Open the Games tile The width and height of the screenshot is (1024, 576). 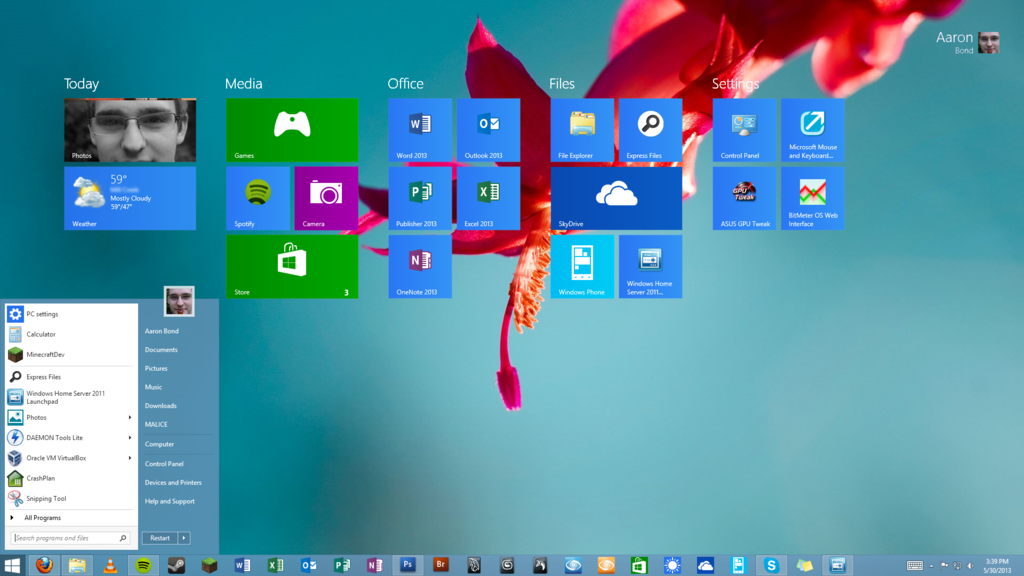[x=292, y=130]
